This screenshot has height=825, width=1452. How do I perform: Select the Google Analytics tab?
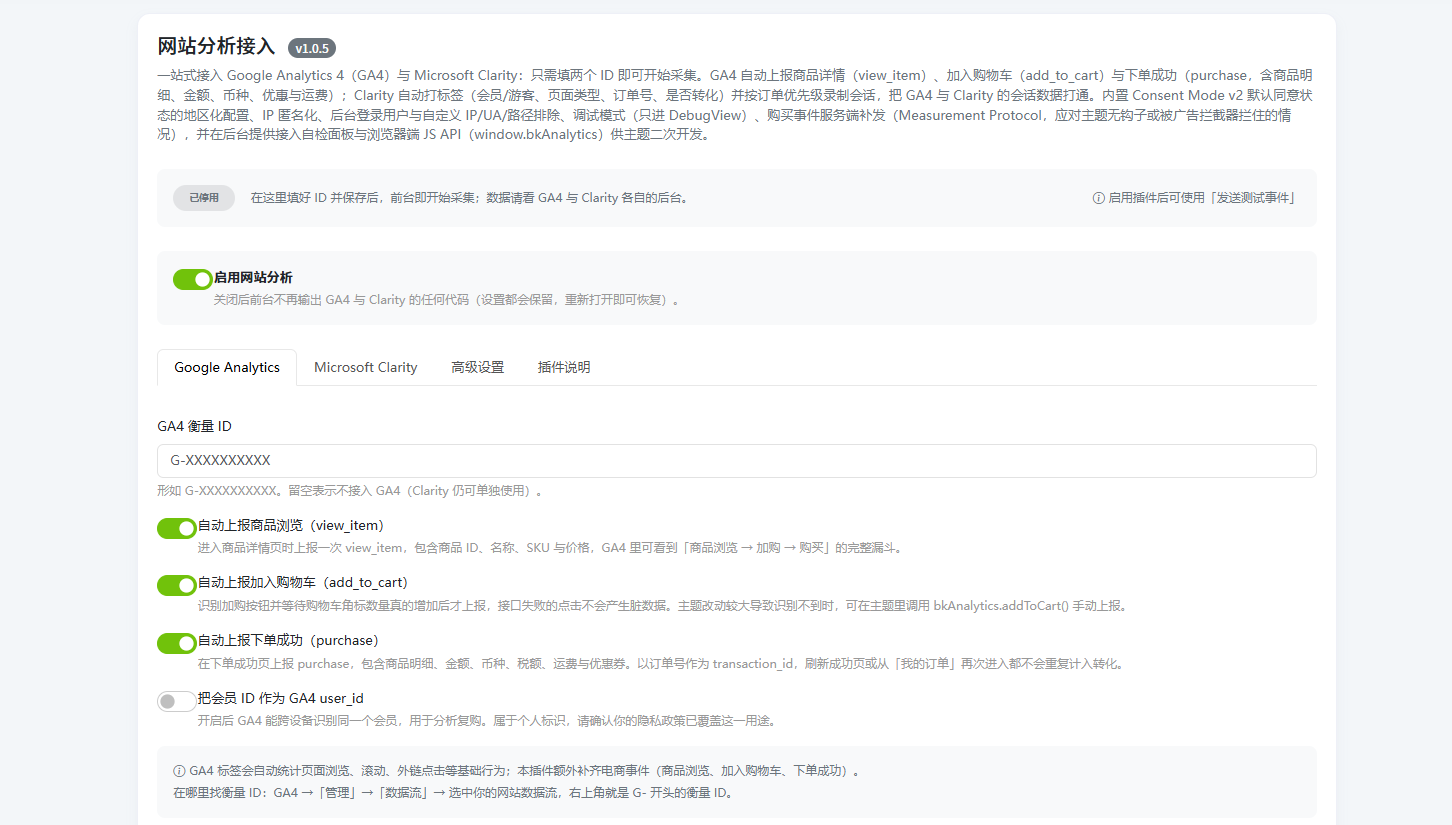pyautogui.click(x=227, y=367)
